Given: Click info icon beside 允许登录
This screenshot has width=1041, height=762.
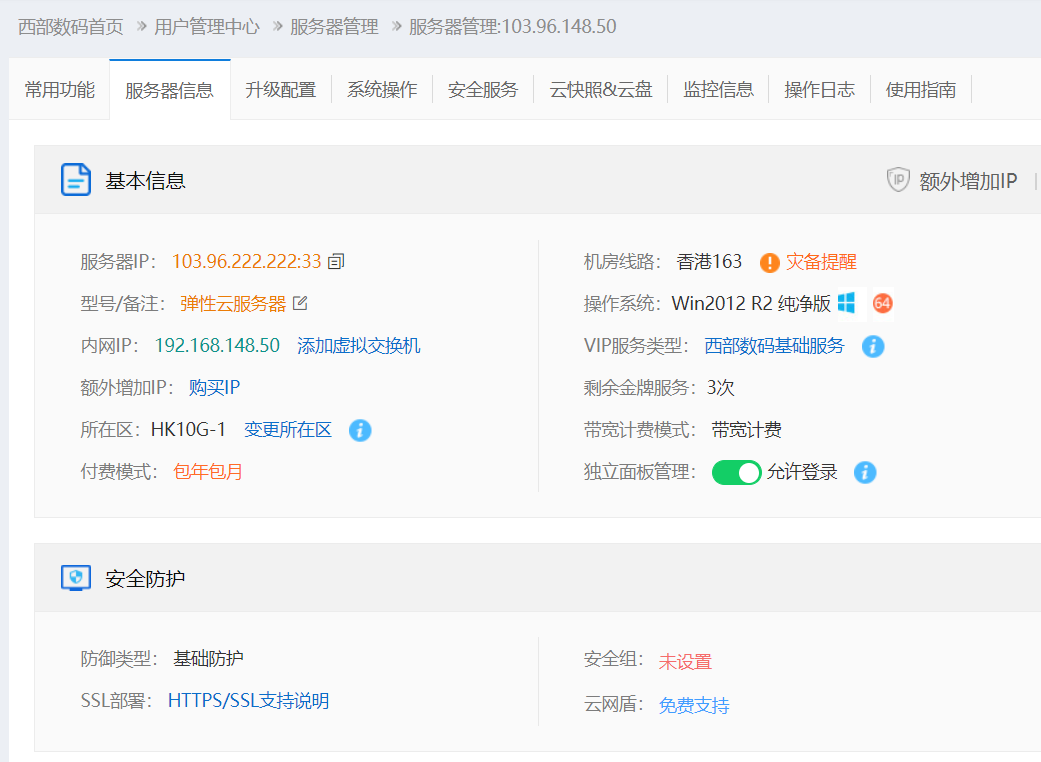Looking at the screenshot, I should tap(865, 472).
